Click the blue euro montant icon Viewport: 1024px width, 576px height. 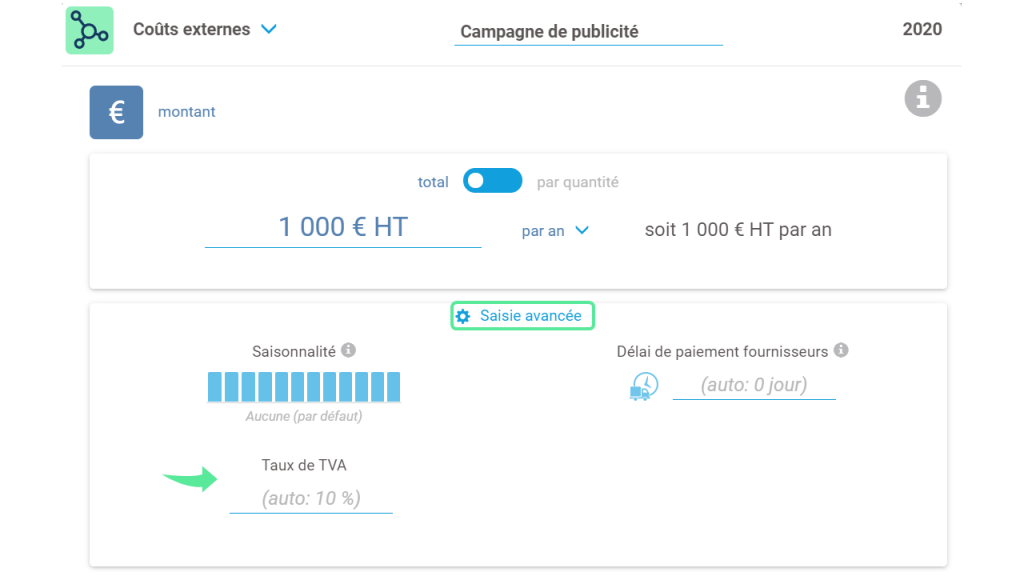(x=116, y=112)
